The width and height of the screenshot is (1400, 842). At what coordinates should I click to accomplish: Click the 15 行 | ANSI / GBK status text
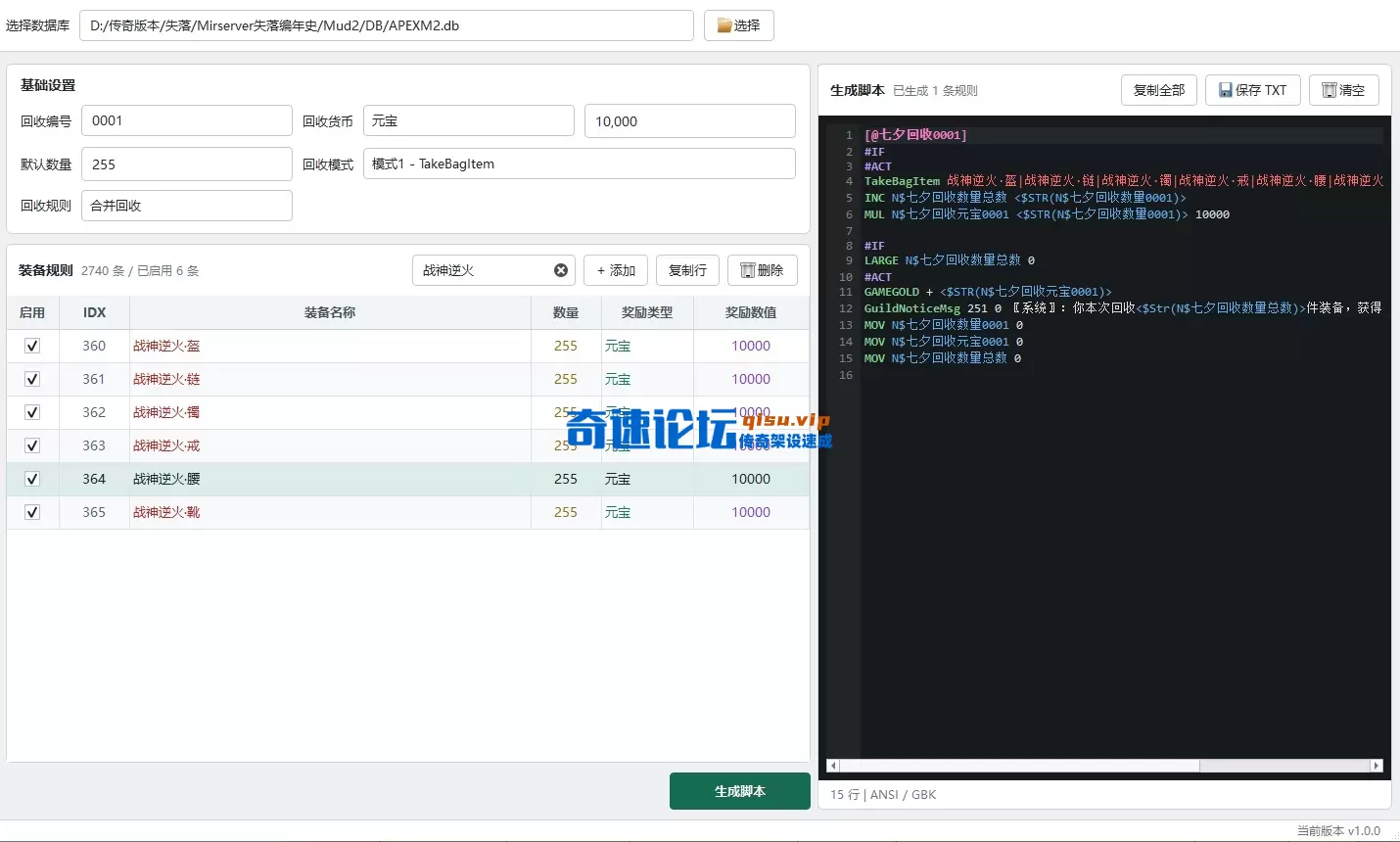pos(883,794)
